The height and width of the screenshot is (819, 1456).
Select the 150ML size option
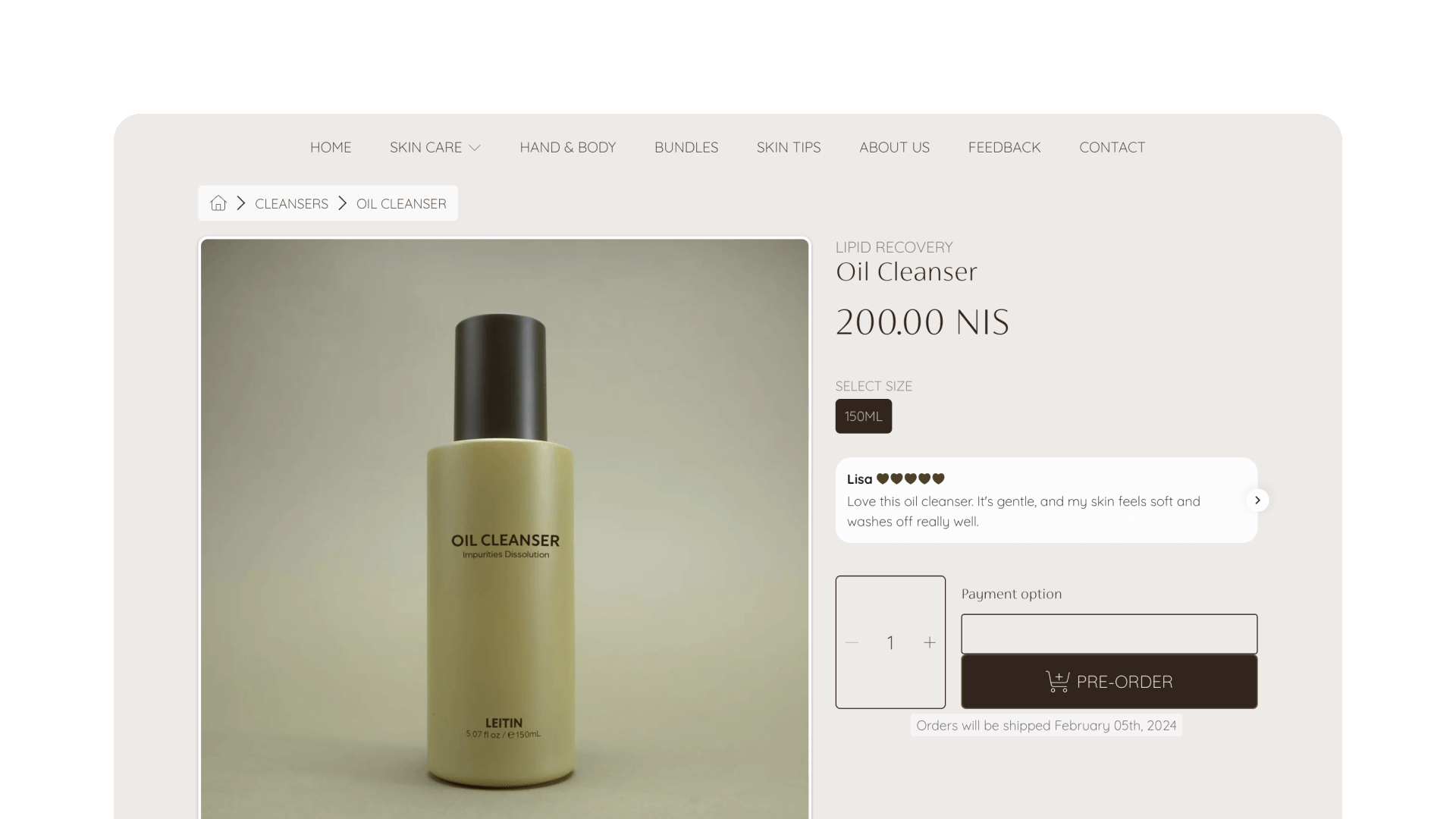(864, 416)
